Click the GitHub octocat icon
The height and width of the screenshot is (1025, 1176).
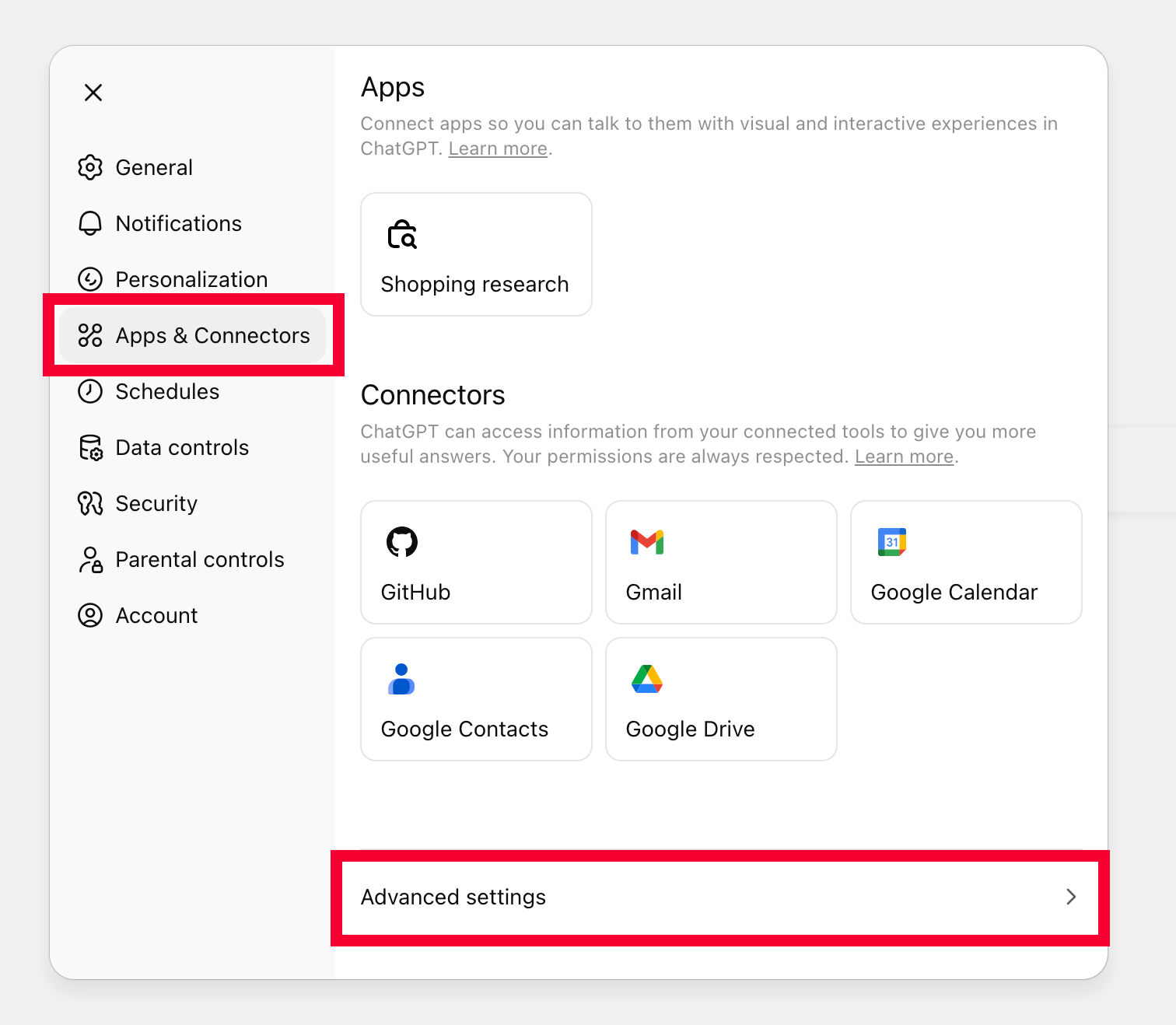(402, 542)
